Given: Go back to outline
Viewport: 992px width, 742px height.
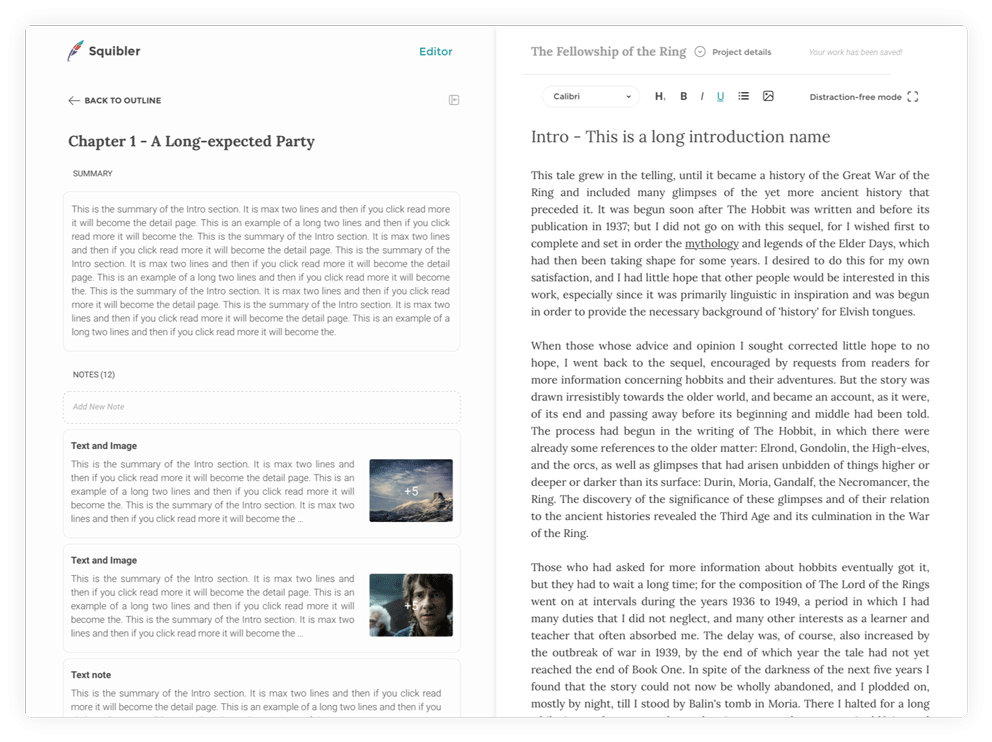Looking at the screenshot, I should (x=114, y=101).
